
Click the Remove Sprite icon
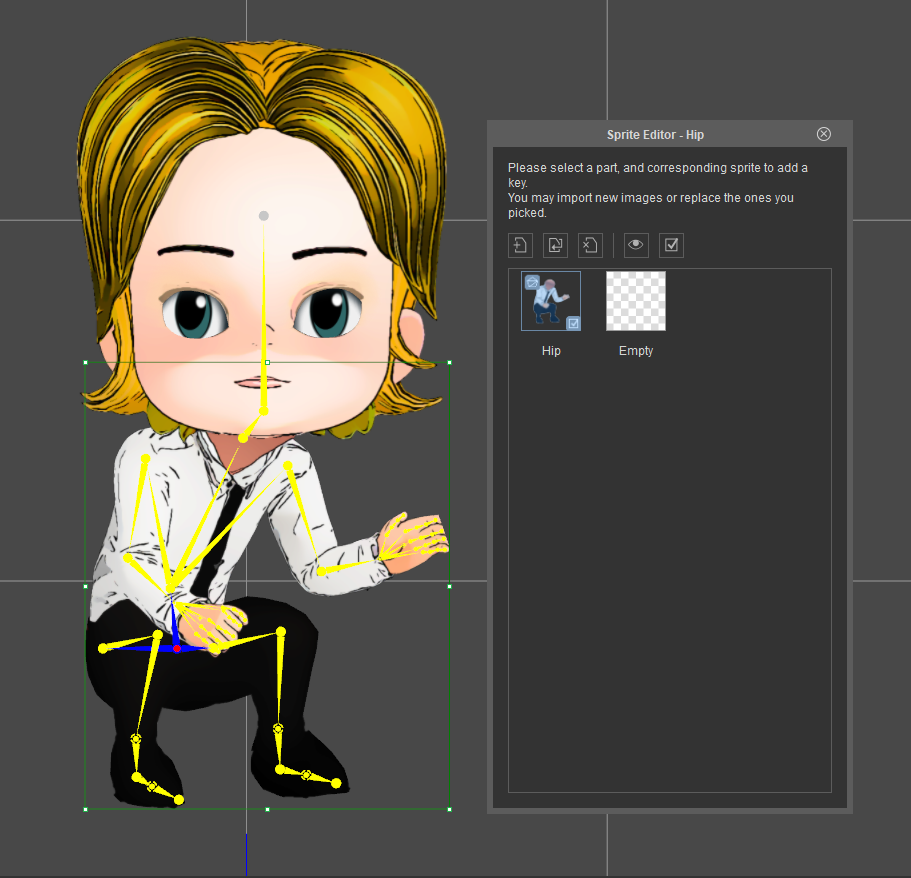tap(590, 245)
